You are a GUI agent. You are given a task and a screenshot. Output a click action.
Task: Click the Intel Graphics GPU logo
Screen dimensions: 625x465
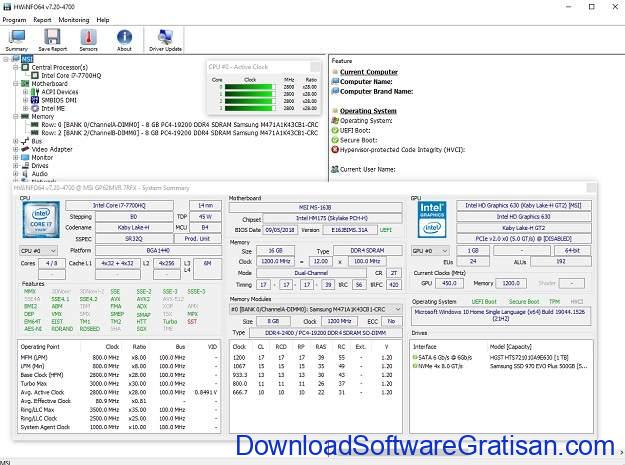(432, 220)
